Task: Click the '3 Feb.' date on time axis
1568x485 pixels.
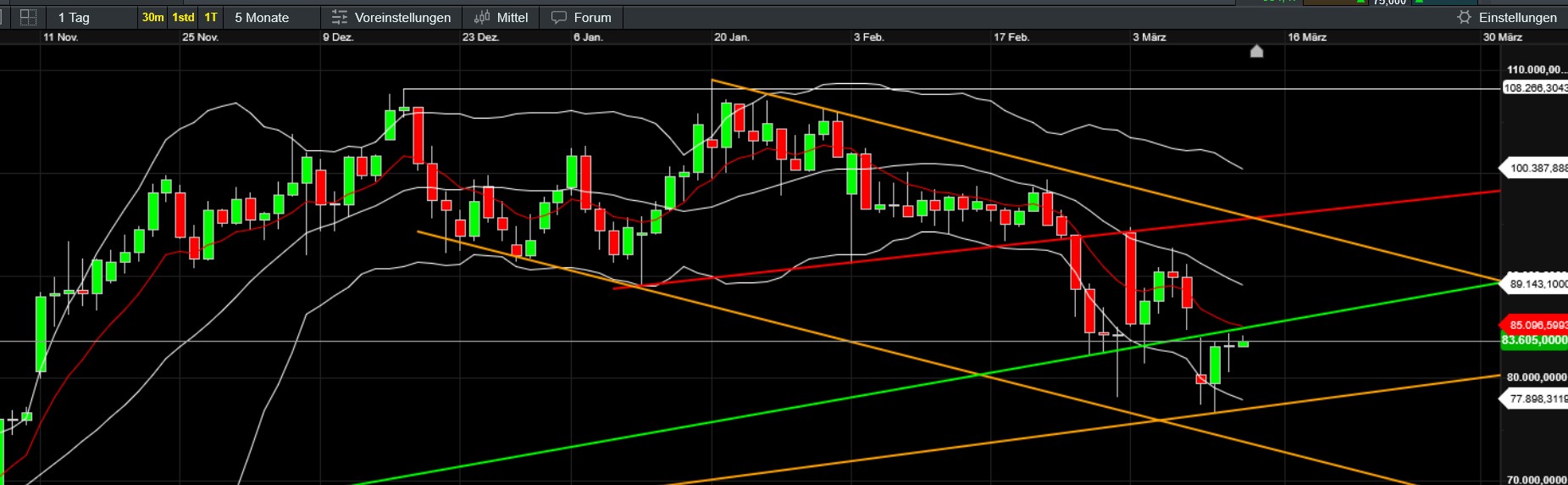Action: pyautogui.click(x=868, y=37)
